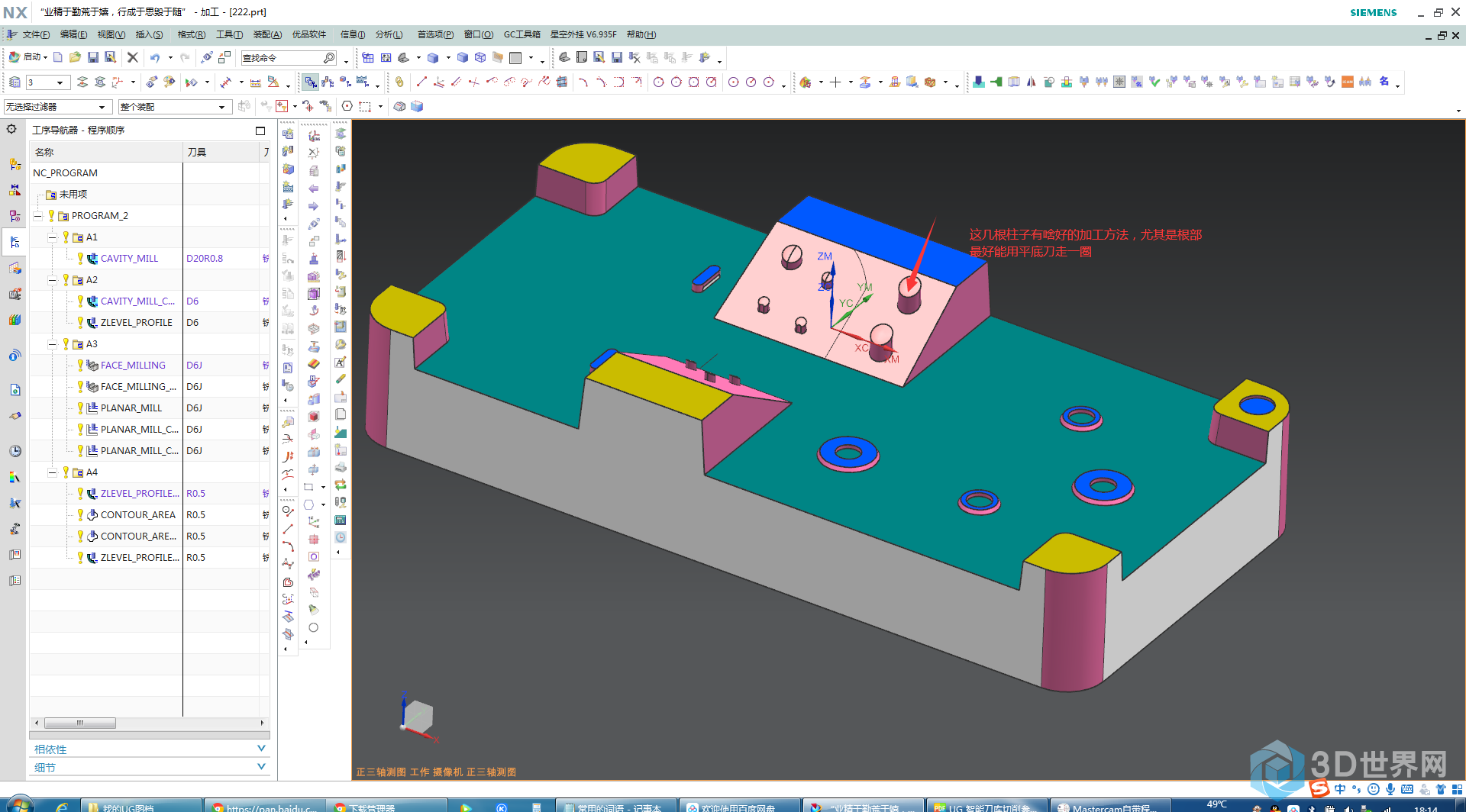
Task: Click the green checkmark verify toolpath icon
Action: click(x=1154, y=82)
